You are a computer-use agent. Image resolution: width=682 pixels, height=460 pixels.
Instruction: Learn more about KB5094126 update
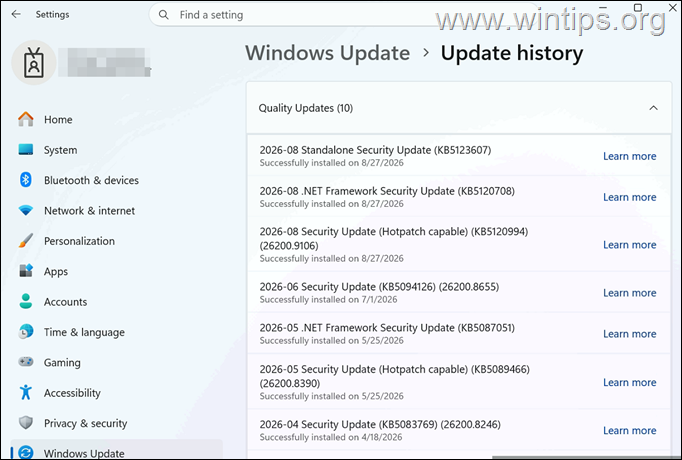pos(629,293)
